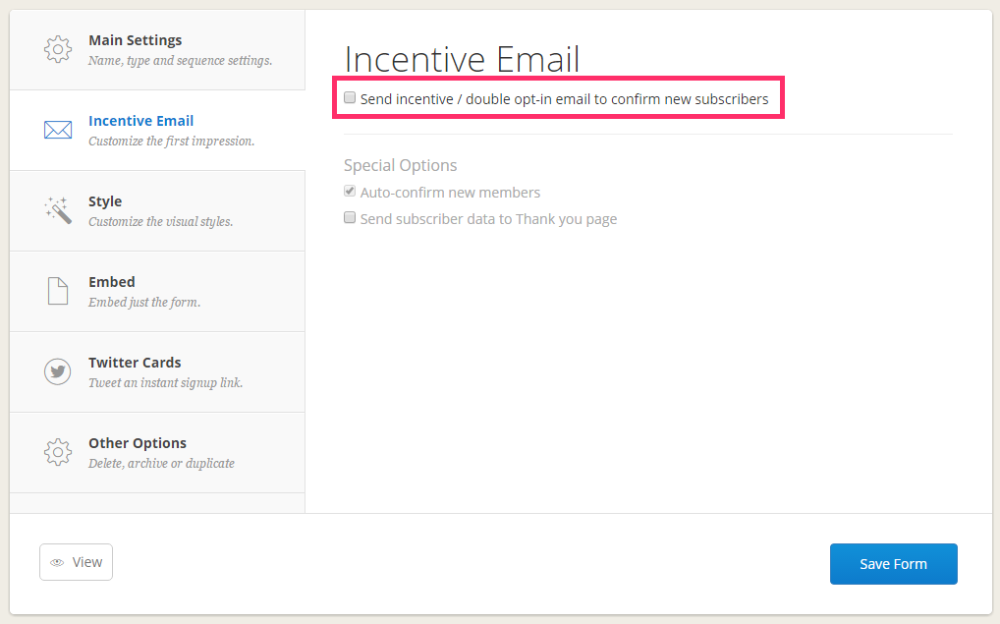
Task: Click the Twitter bird icon
Action: (57, 371)
